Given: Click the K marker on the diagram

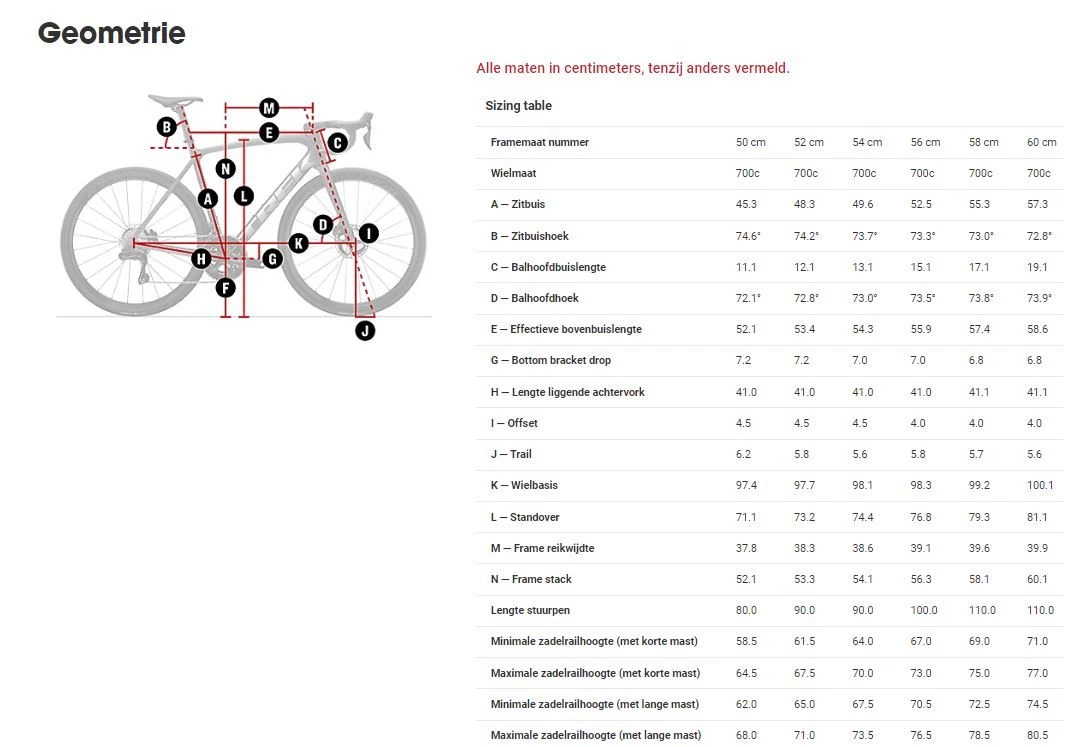Looking at the screenshot, I should (298, 243).
